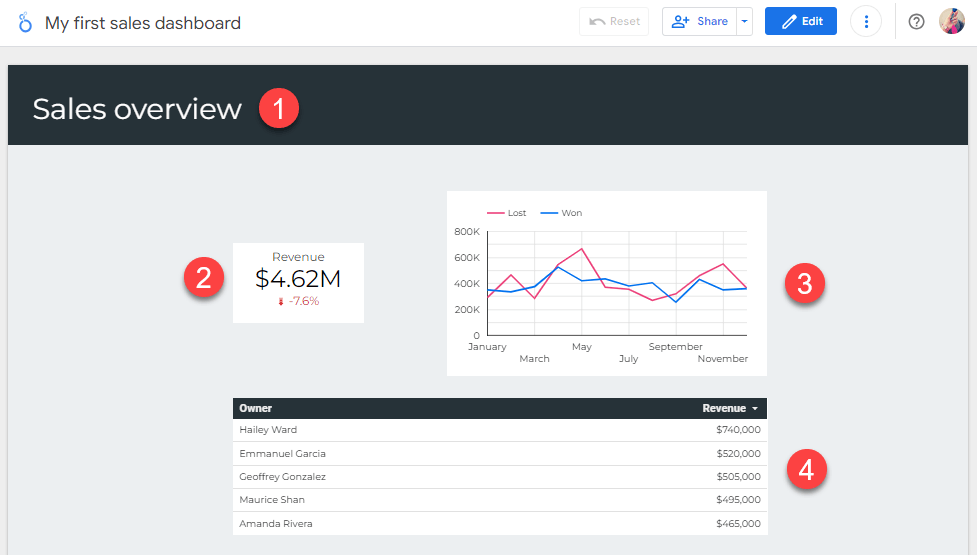Click the dashboard title 'My first sales dashboard'
Screen dimensions: 977x555
143,23
